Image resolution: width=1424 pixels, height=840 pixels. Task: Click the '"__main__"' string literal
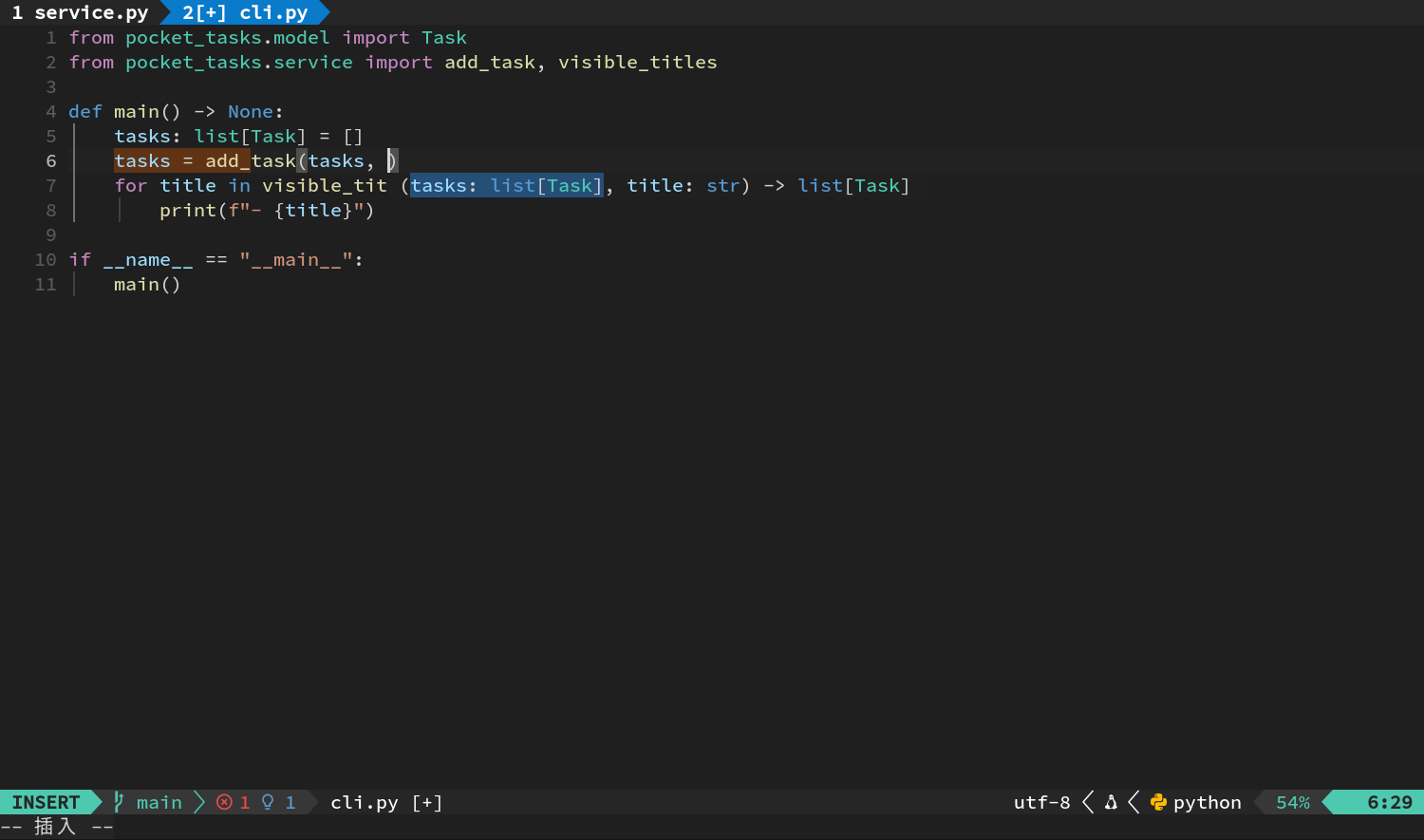pyautogui.click(x=296, y=260)
